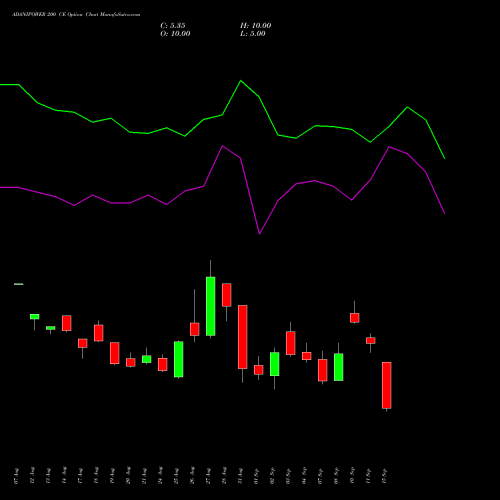Click the 14 Aug date label
The image size is (500, 500).
pyautogui.click(x=64, y=476)
